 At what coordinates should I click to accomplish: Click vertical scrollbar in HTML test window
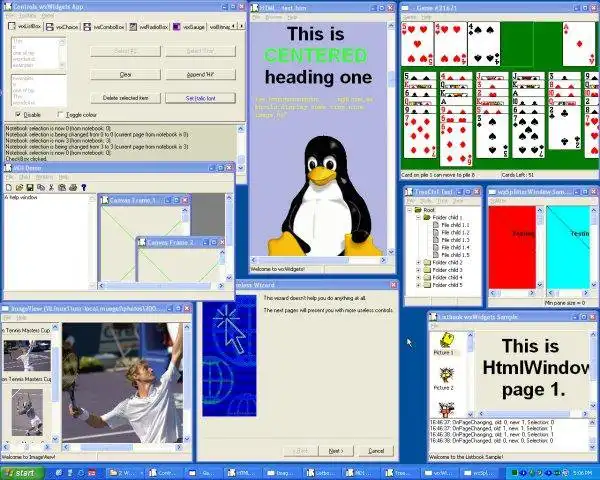tap(391, 139)
